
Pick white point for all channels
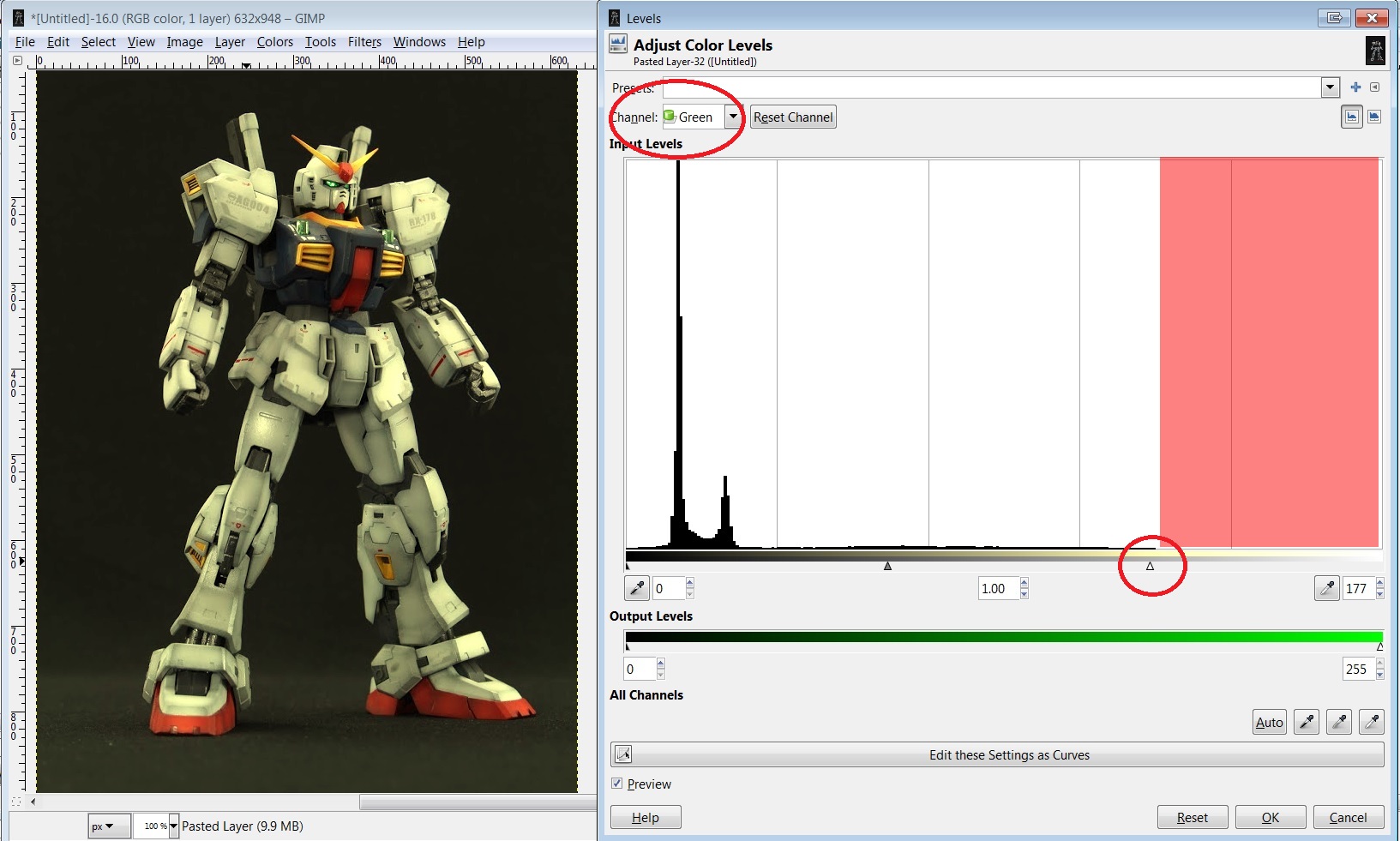(1372, 722)
